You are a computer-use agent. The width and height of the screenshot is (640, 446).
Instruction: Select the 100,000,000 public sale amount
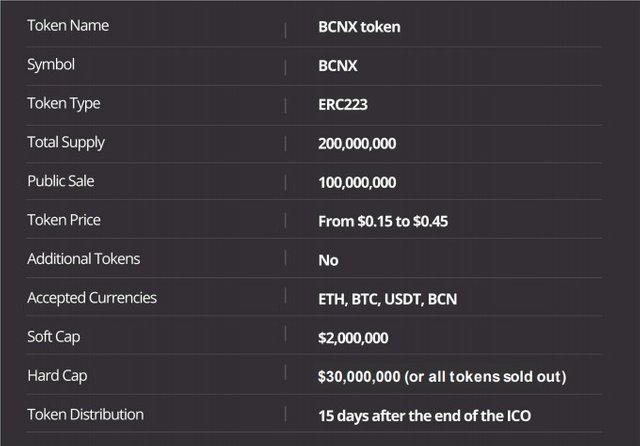tap(357, 183)
